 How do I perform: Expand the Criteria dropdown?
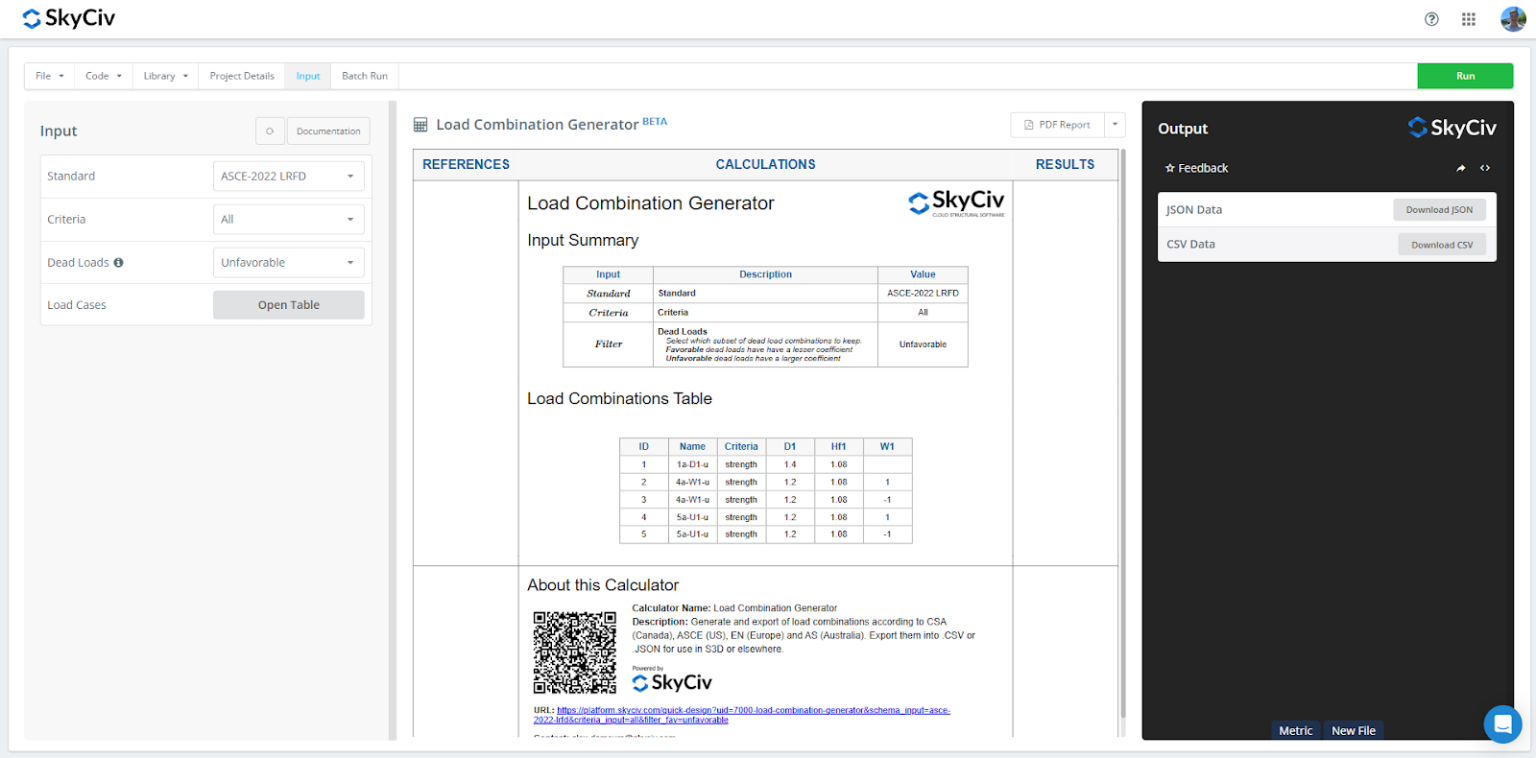point(288,219)
